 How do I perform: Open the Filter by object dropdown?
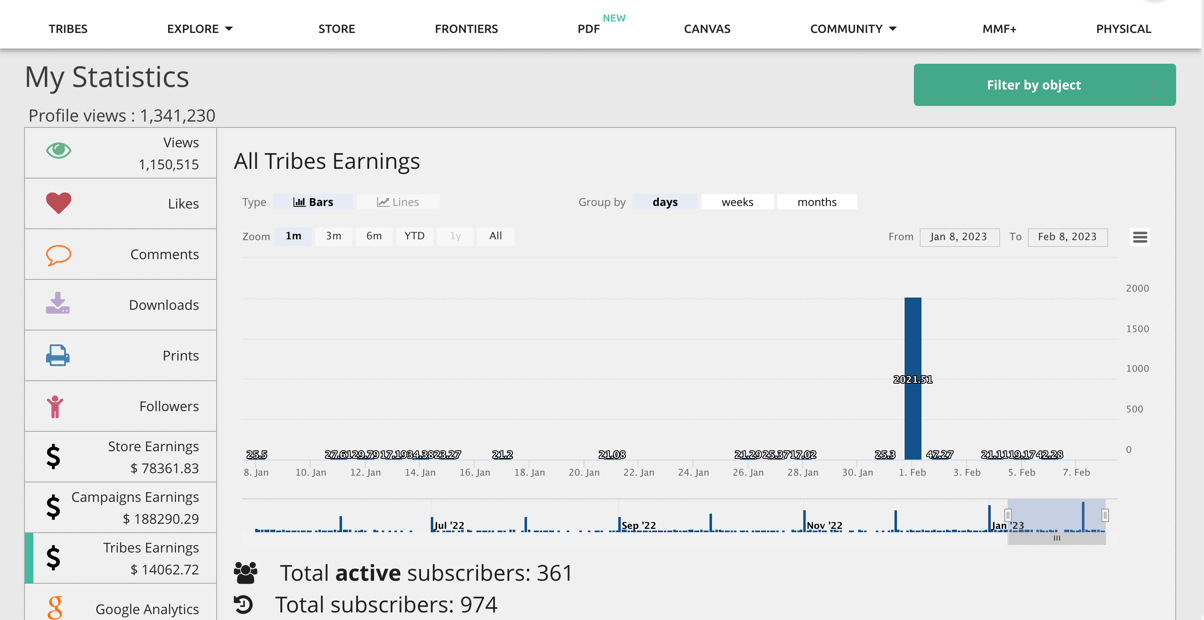pyautogui.click(x=1044, y=85)
